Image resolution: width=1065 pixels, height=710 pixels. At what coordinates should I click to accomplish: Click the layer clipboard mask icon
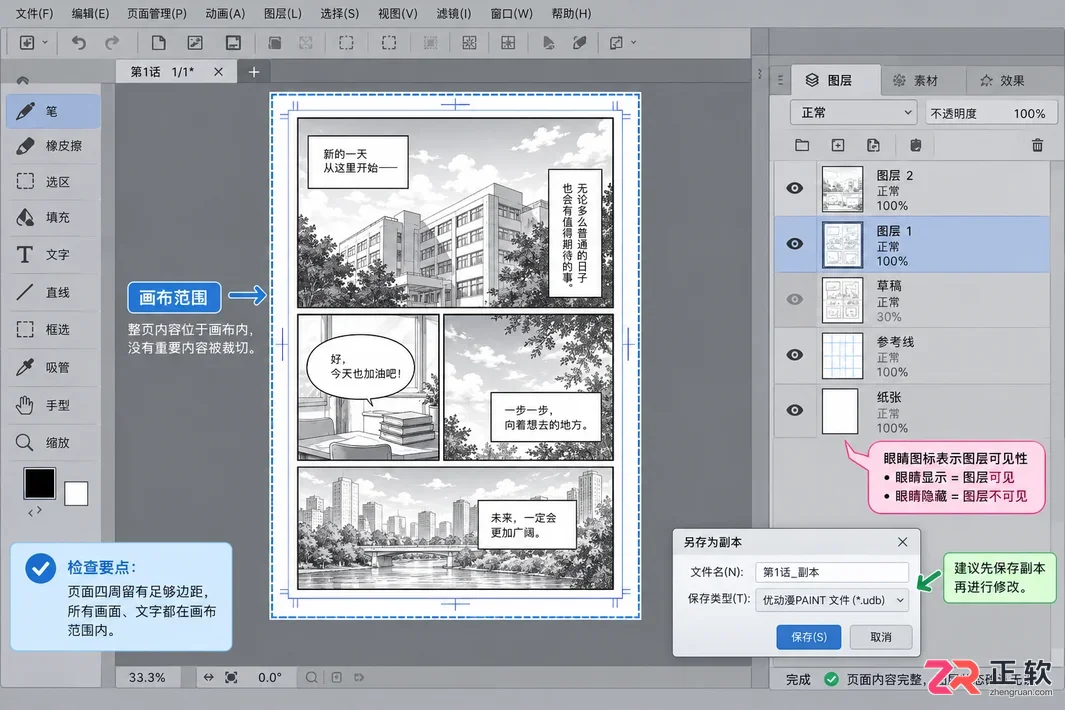click(916, 145)
